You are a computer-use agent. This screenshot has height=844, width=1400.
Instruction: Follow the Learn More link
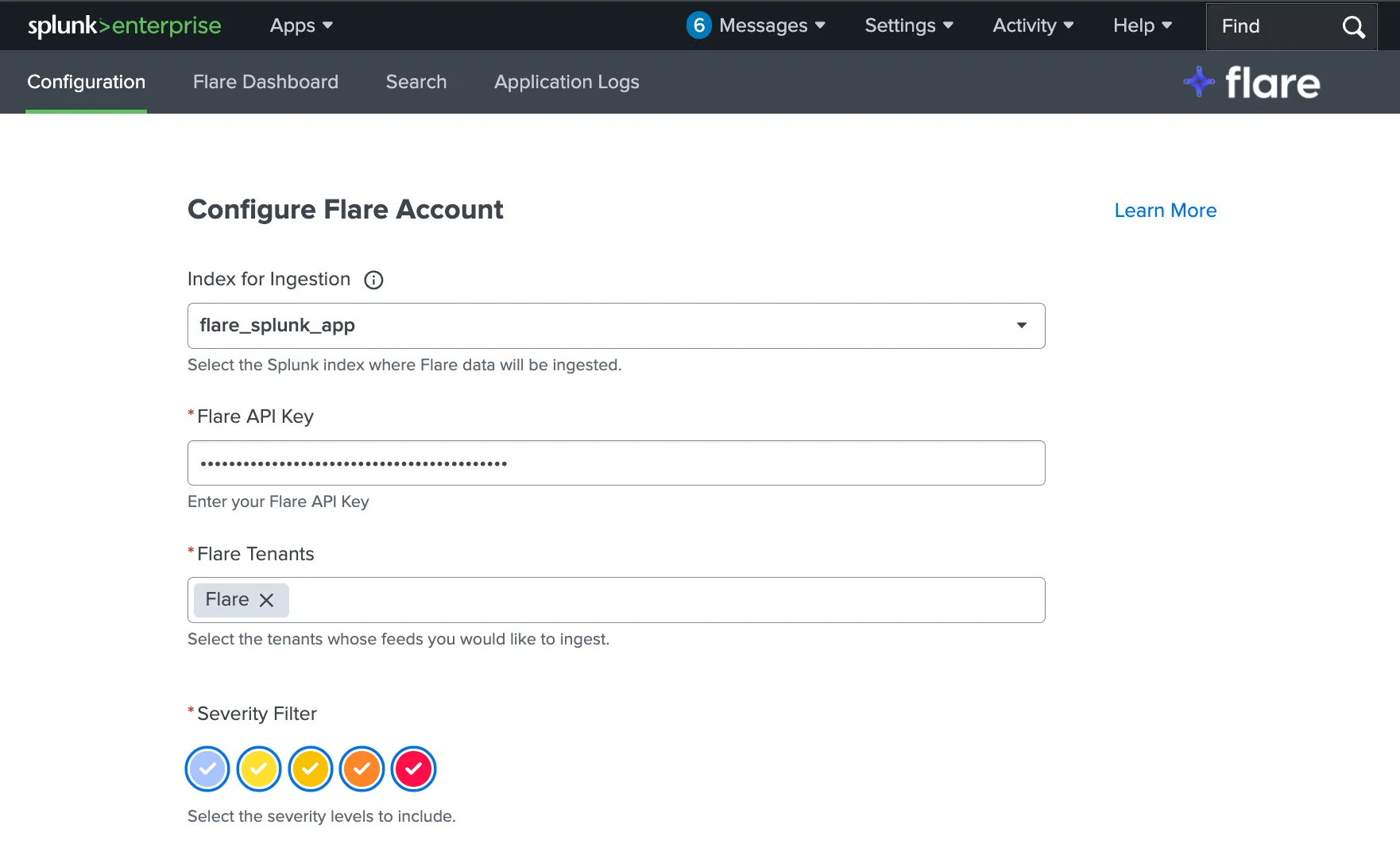tap(1166, 211)
